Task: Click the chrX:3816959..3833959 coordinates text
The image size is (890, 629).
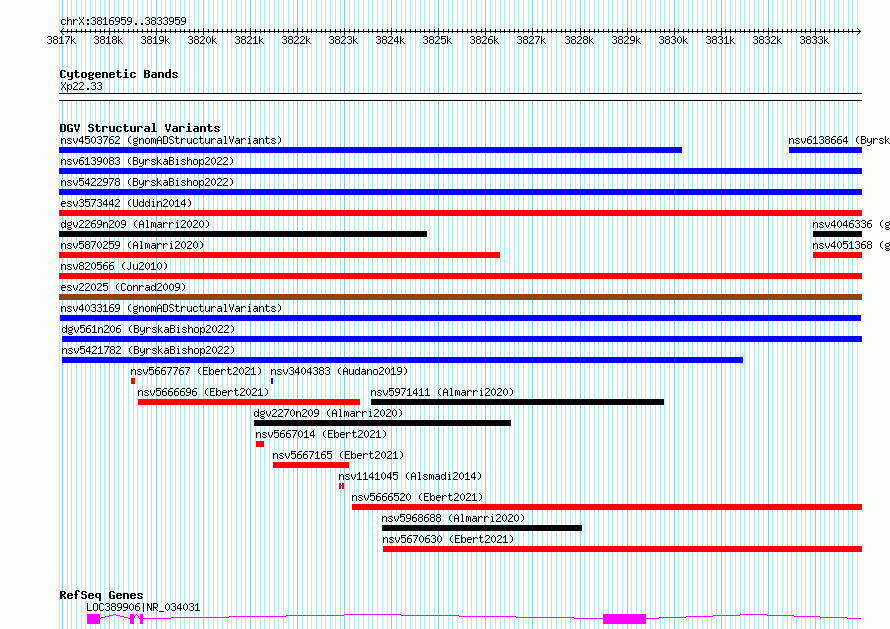Action: click(123, 21)
